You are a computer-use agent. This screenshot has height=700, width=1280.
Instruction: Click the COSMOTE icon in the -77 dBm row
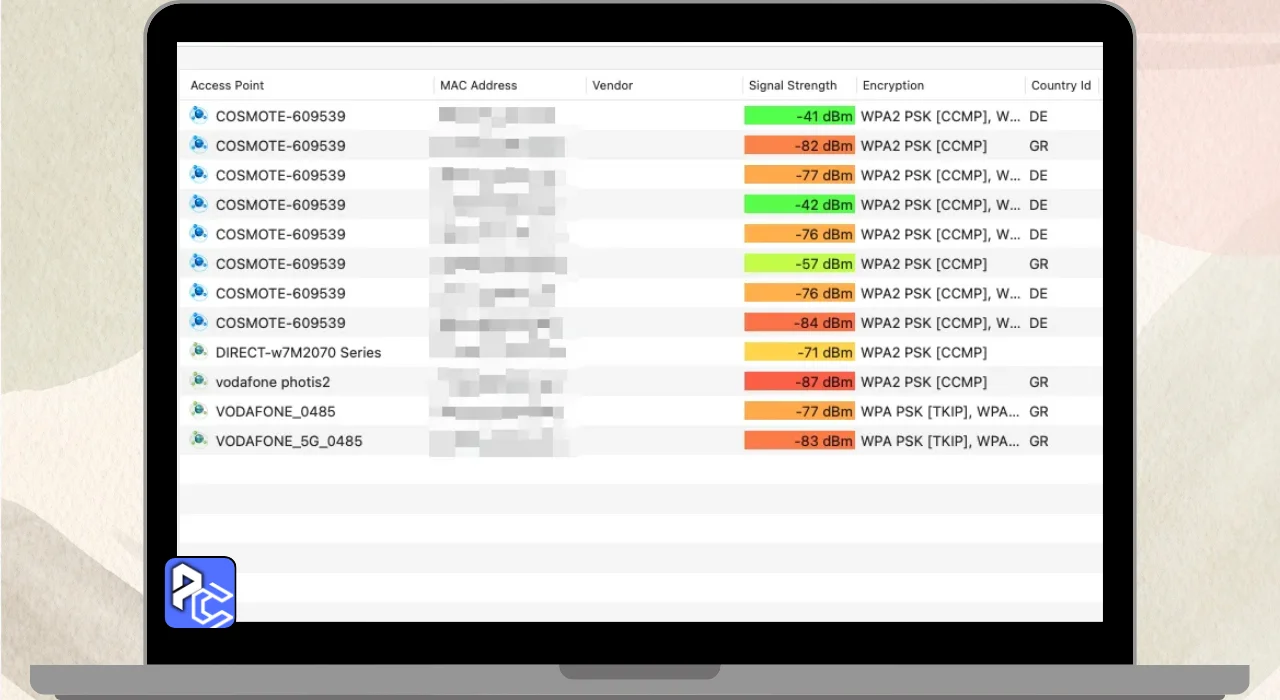click(x=198, y=174)
